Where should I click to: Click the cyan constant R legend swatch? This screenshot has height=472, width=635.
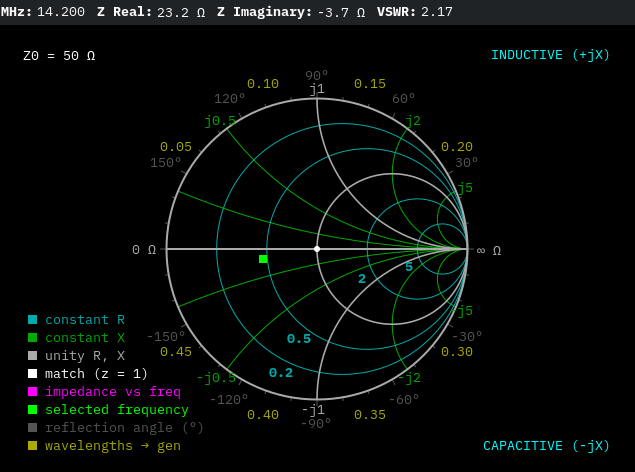(x=32, y=320)
